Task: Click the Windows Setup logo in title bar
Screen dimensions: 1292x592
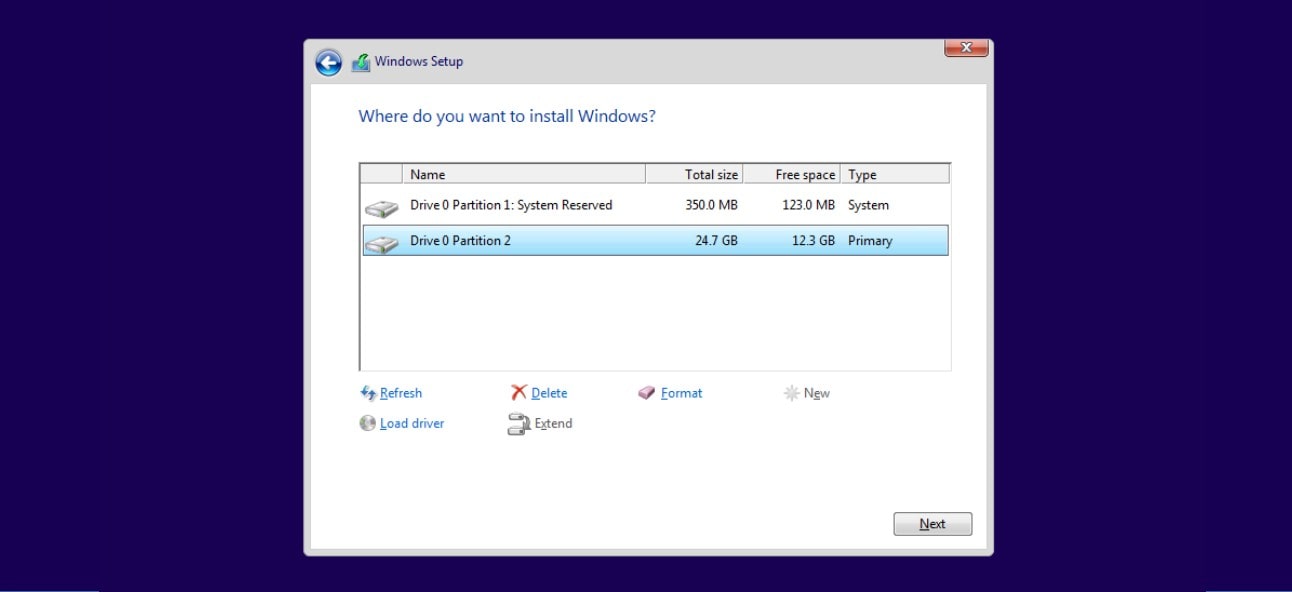Action: tap(359, 61)
